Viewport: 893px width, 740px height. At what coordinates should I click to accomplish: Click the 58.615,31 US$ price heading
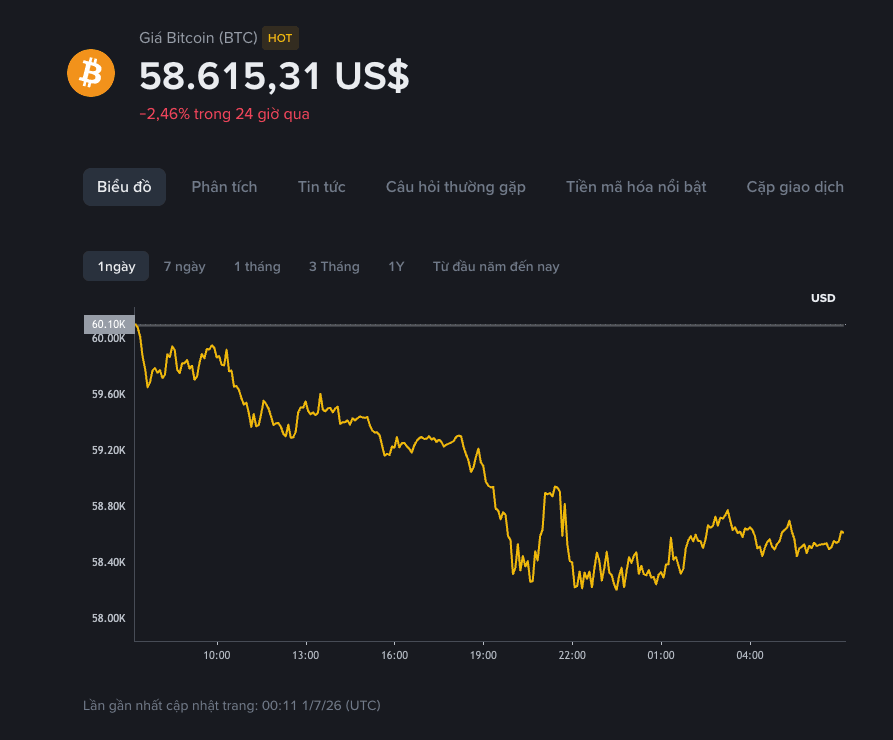[x=274, y=76]
